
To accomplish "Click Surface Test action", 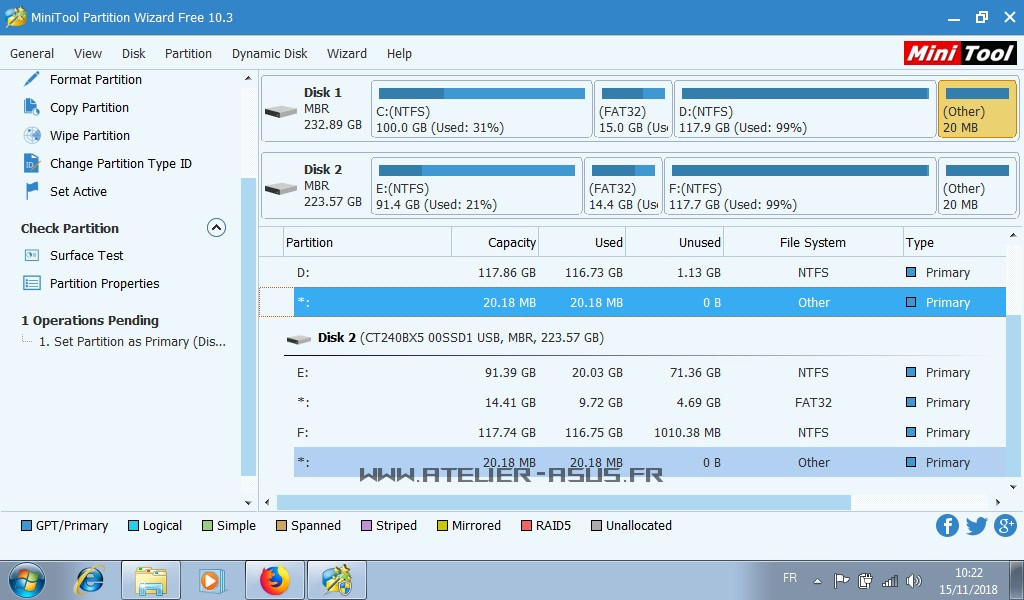I will [x=86, y=255].
